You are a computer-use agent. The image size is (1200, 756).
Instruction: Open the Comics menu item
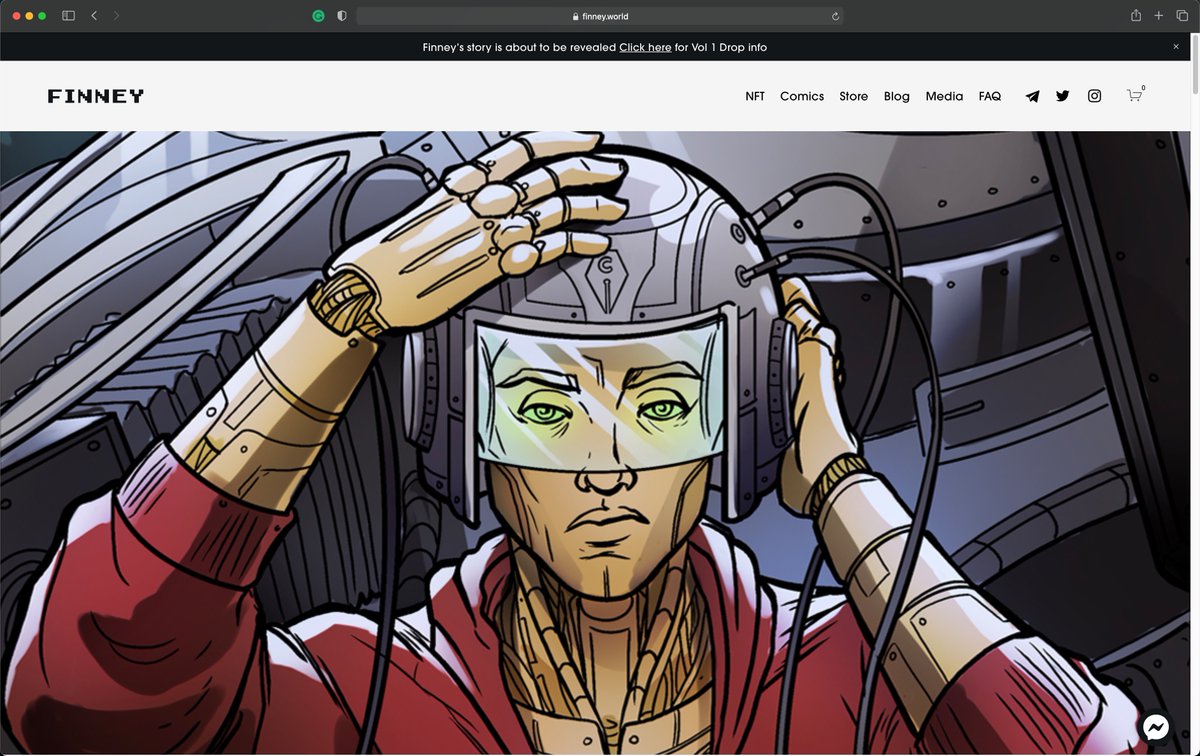click(802, 96)
